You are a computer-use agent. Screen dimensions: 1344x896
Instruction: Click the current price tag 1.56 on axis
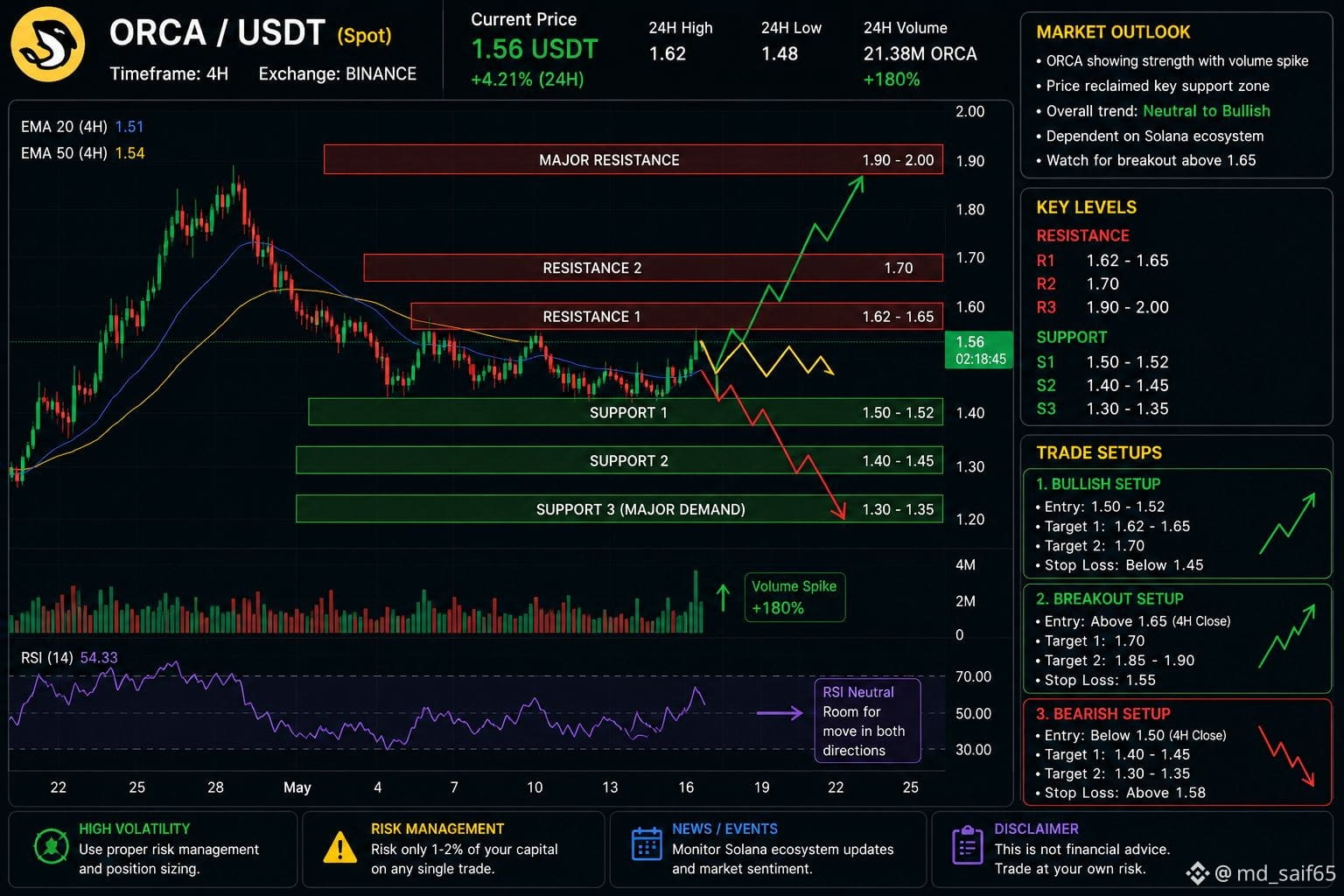point(979,349)
